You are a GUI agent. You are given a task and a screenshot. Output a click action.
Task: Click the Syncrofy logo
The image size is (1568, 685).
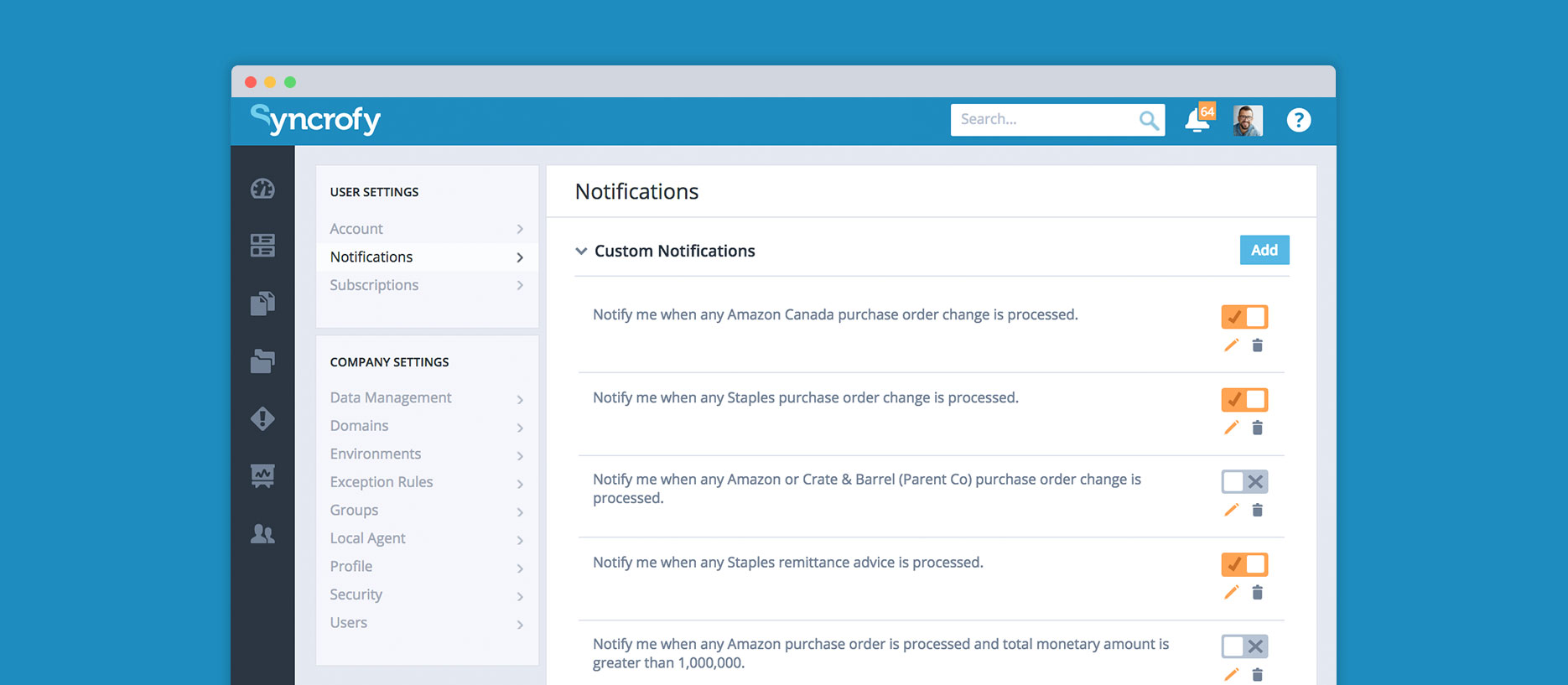click(x=315, y=119)
